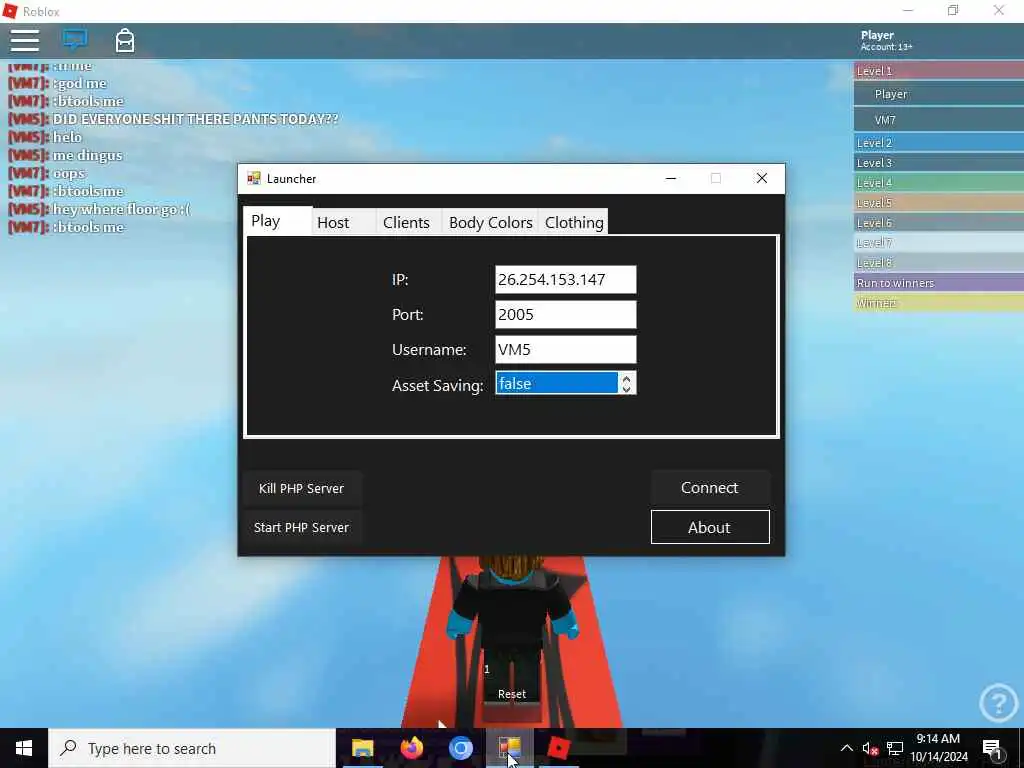The width and height of the screenshot is (1024, 768).
Task: Select Level 5 team in leaderboard
Action: pyautogui.click(x=938, y=202)
